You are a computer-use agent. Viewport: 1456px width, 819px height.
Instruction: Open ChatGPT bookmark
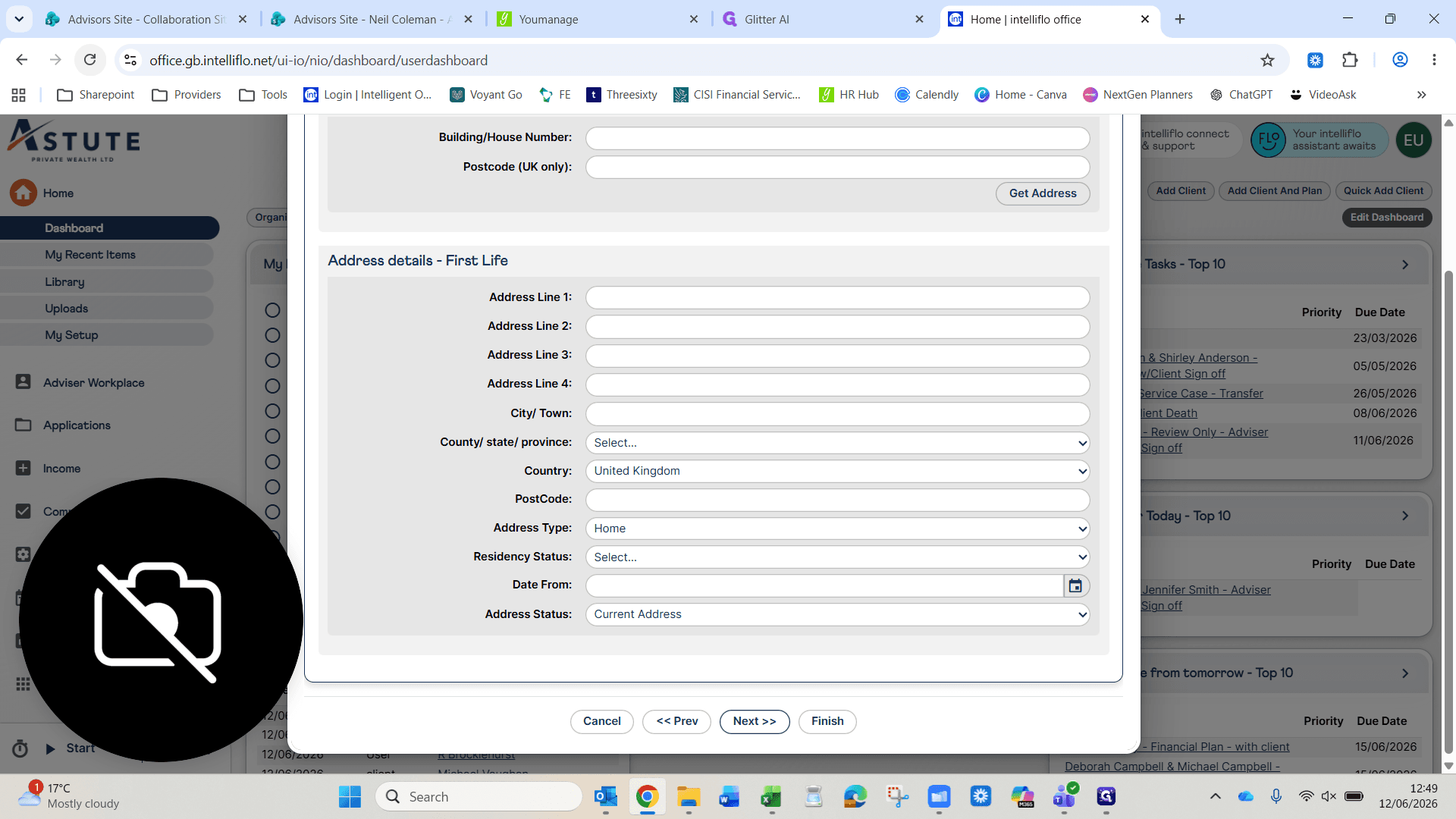click(1241, 95)
